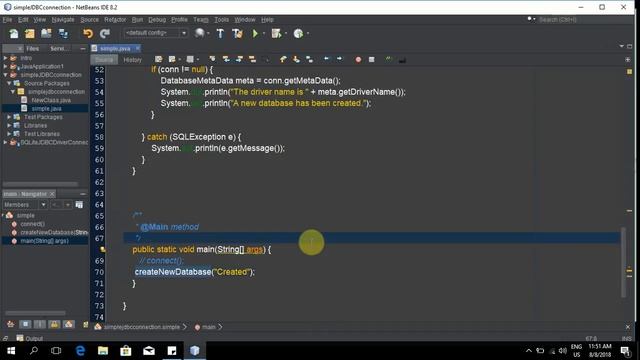Click the Build Project hammer icon
640x360 pixels.
220,33
